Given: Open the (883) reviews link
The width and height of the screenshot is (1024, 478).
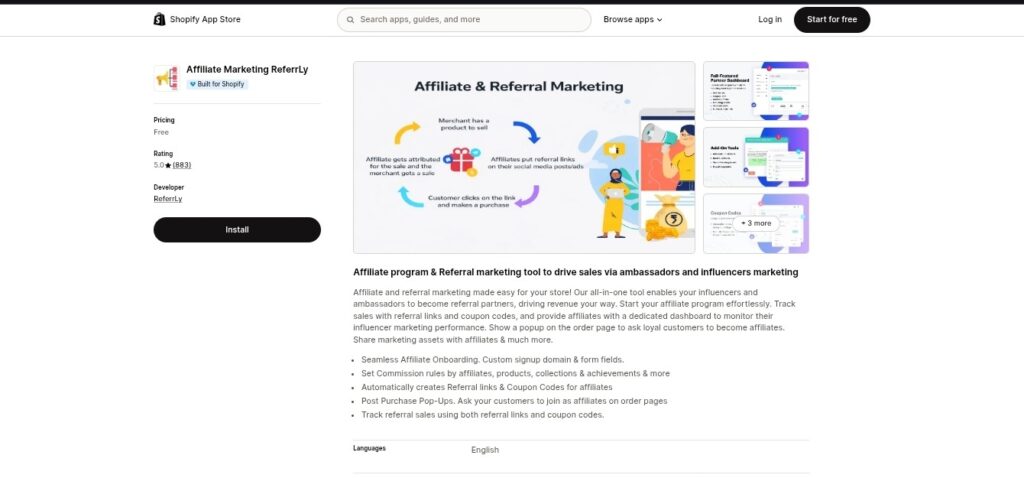Looking at the screenshot, I should [x=182, y=165].
